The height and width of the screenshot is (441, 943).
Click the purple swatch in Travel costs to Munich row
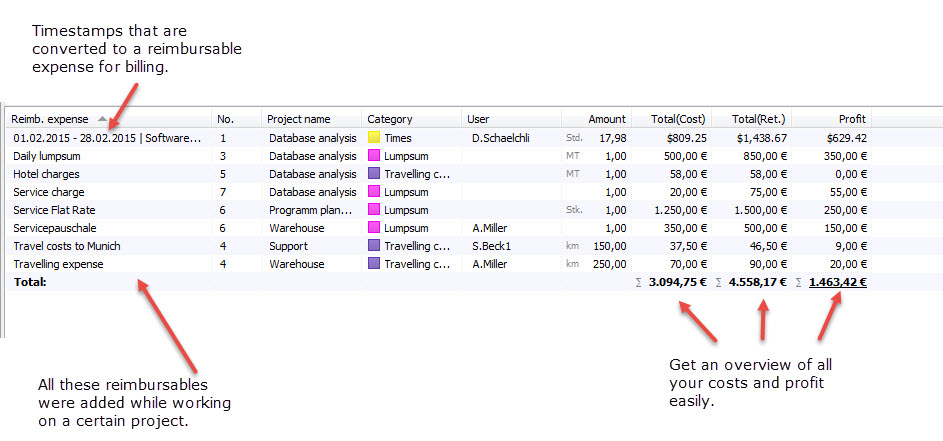(374, 246)
